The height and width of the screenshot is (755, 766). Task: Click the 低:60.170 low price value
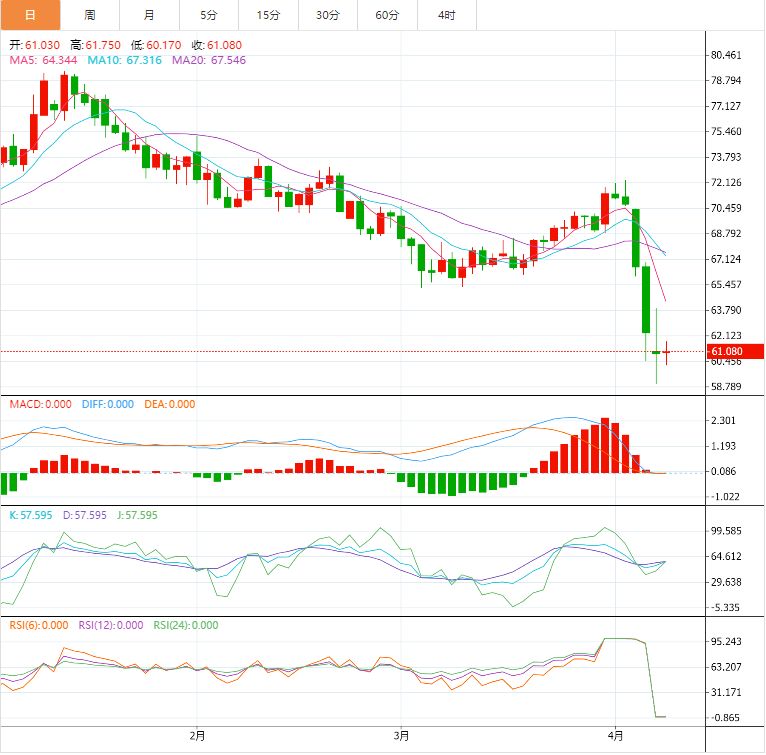click(156, 45)
